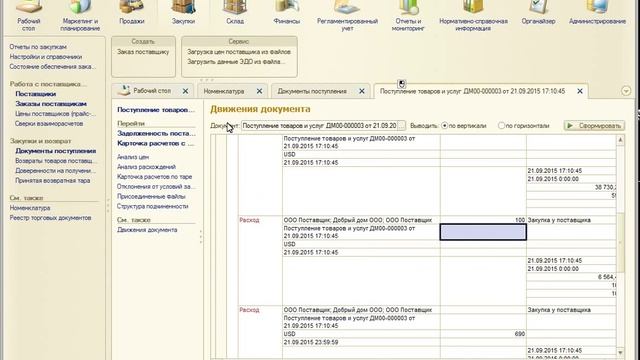
Task: Open sidebar Документы поступления link
Action: click(x=56, y=151)
